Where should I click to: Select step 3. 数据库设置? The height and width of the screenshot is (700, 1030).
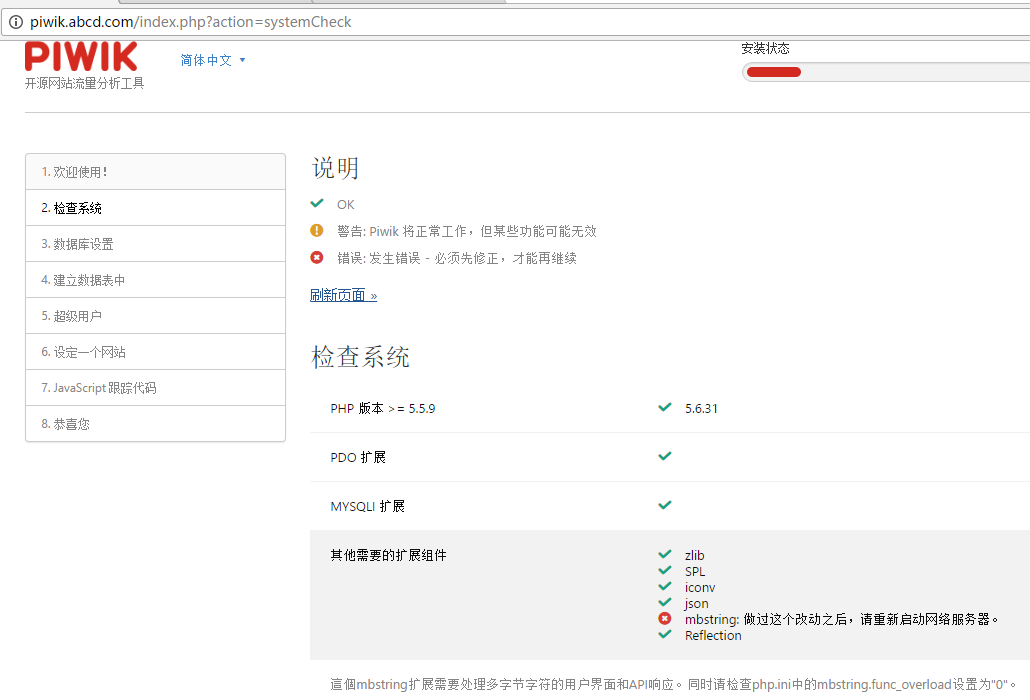(x=155, y=244)
